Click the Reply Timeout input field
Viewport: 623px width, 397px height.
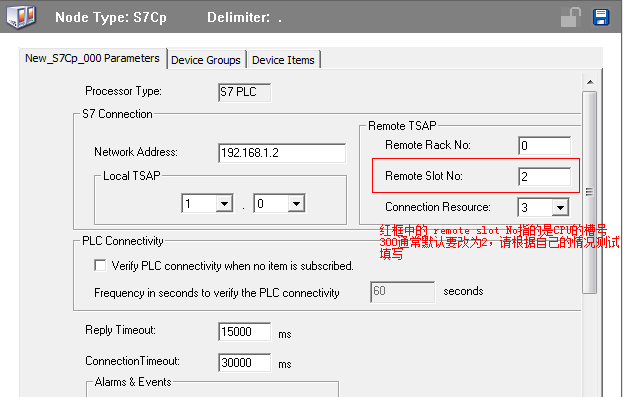click(x=244, y=331)
